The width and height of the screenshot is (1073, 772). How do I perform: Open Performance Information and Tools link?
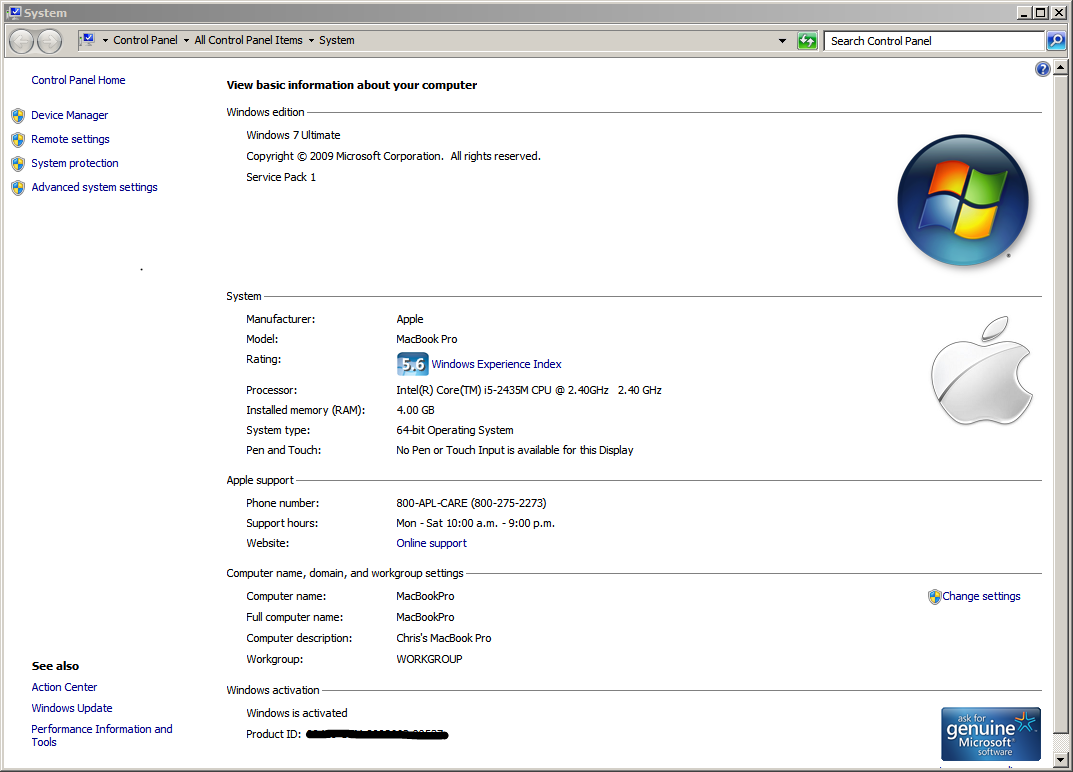click(x=101, y=736)
